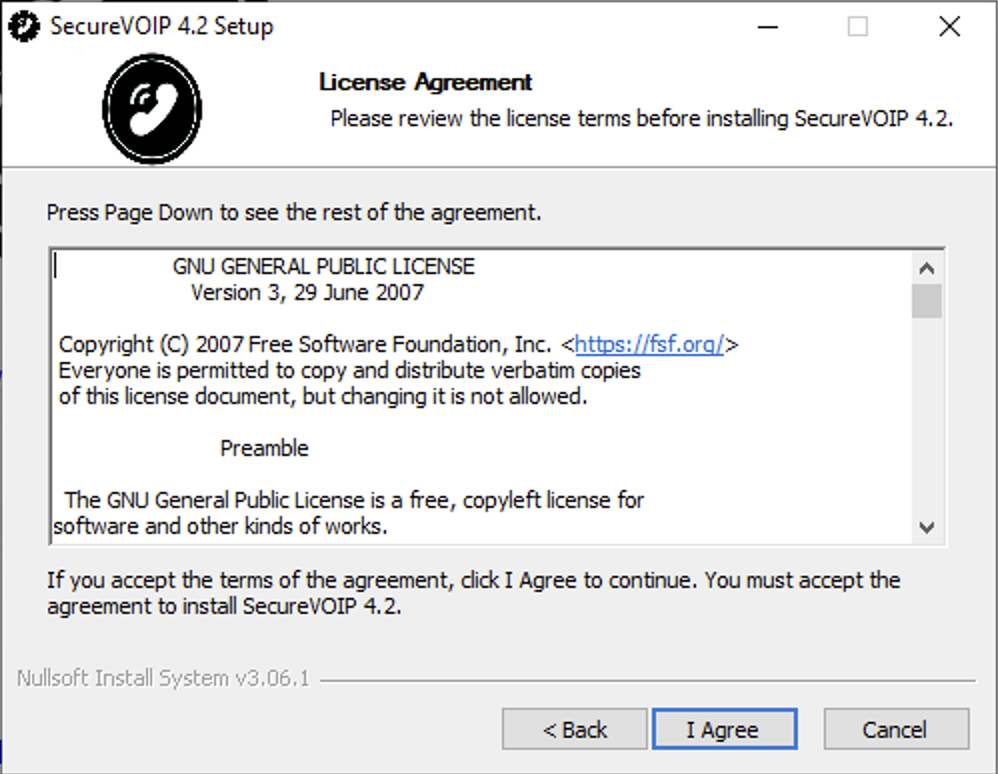This screenshot has width=998, height=774.
Task: Cancel the SecureVOIP setup
Action: (896, 729)
